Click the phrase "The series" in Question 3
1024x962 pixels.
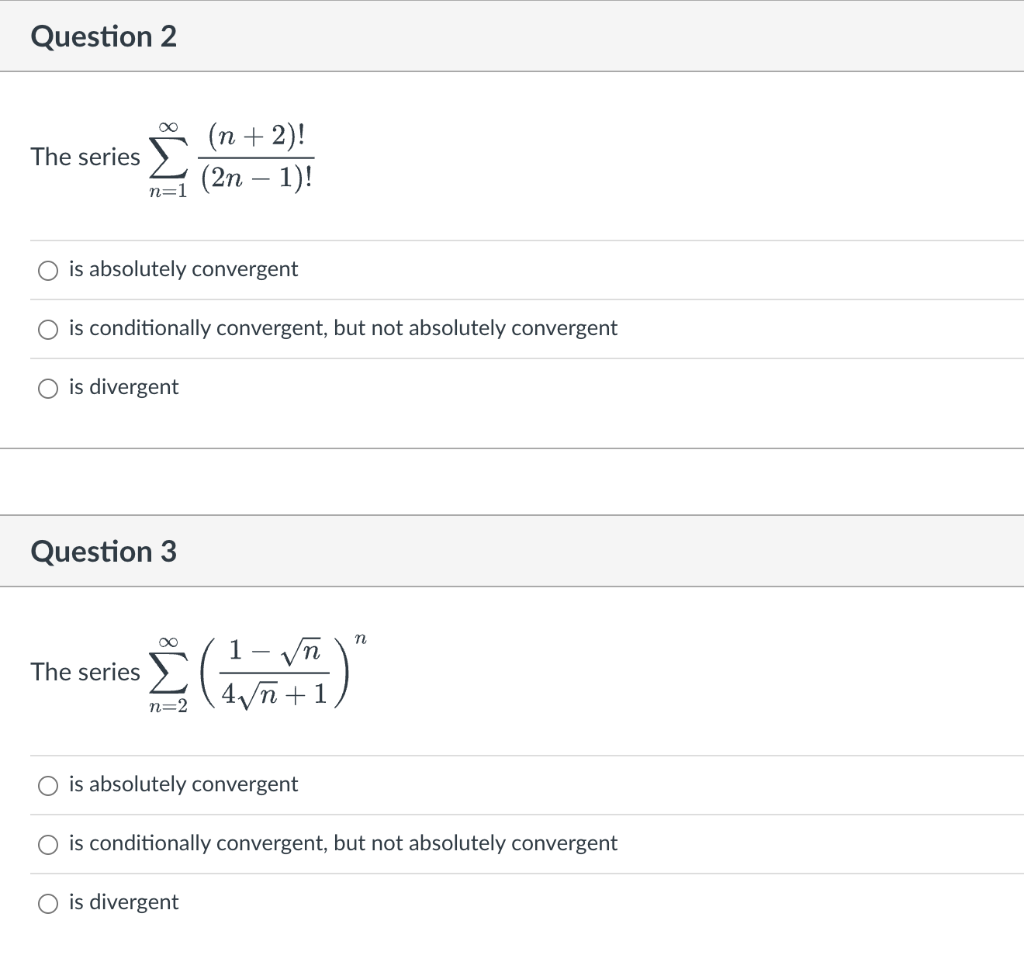[x=84, y=672]
